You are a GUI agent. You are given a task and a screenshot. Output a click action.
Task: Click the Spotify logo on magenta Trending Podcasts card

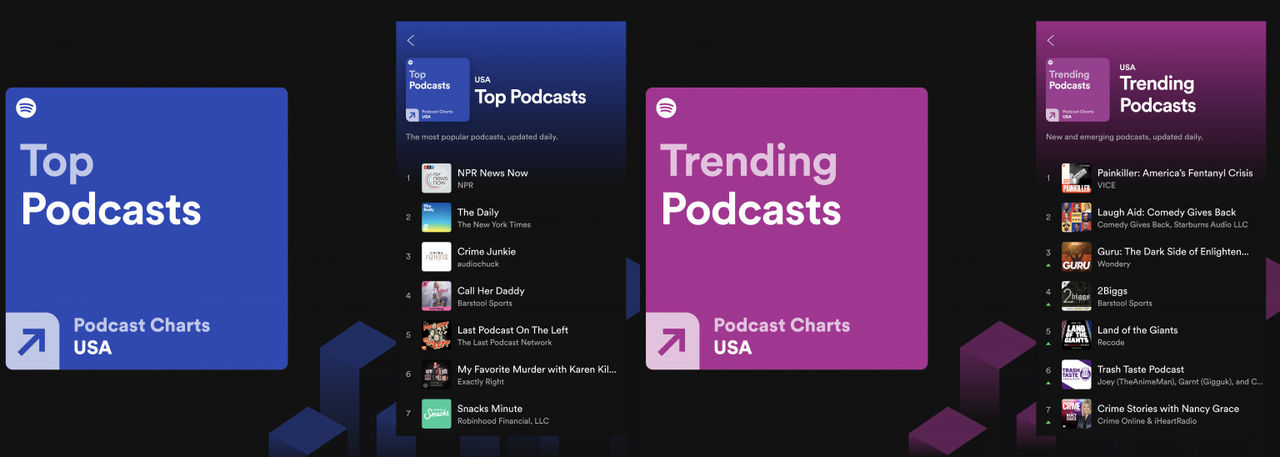[x=667, y=108]
